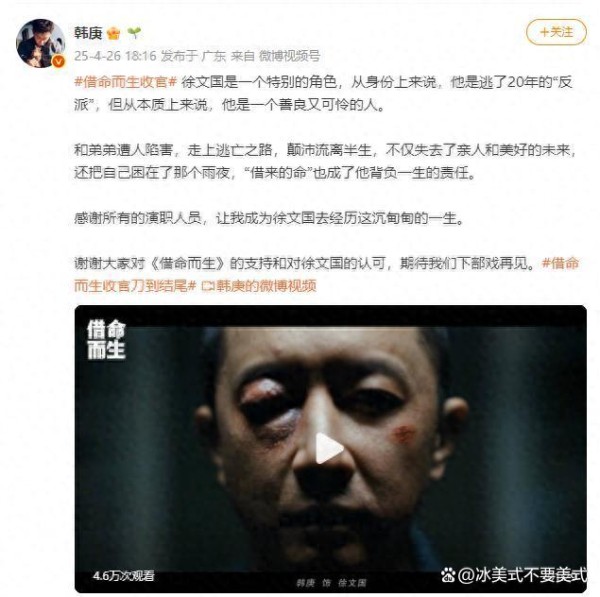Click the crown member icon beside 韩庚
This screenshot has width=600, height=597.
tap(113, 33)
